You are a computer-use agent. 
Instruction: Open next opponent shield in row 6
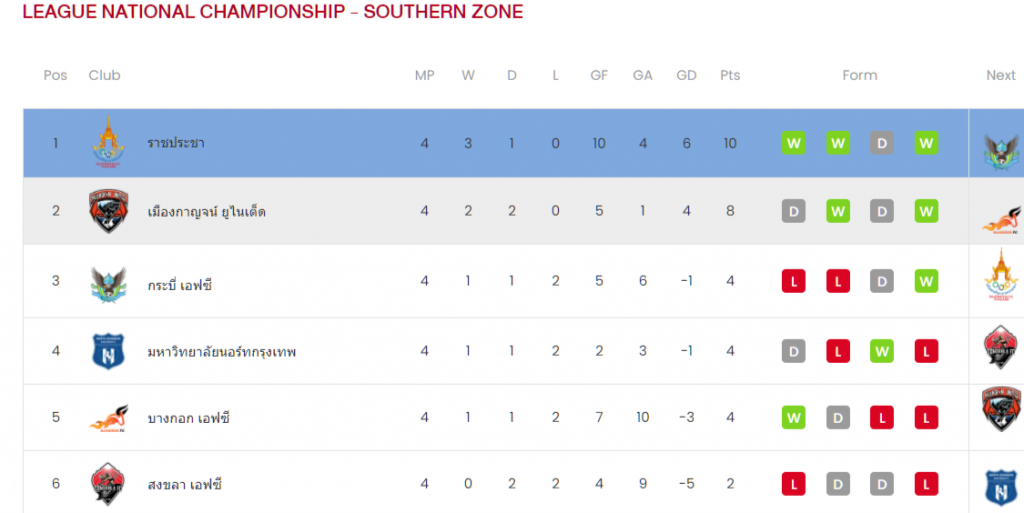[1001, 487]
